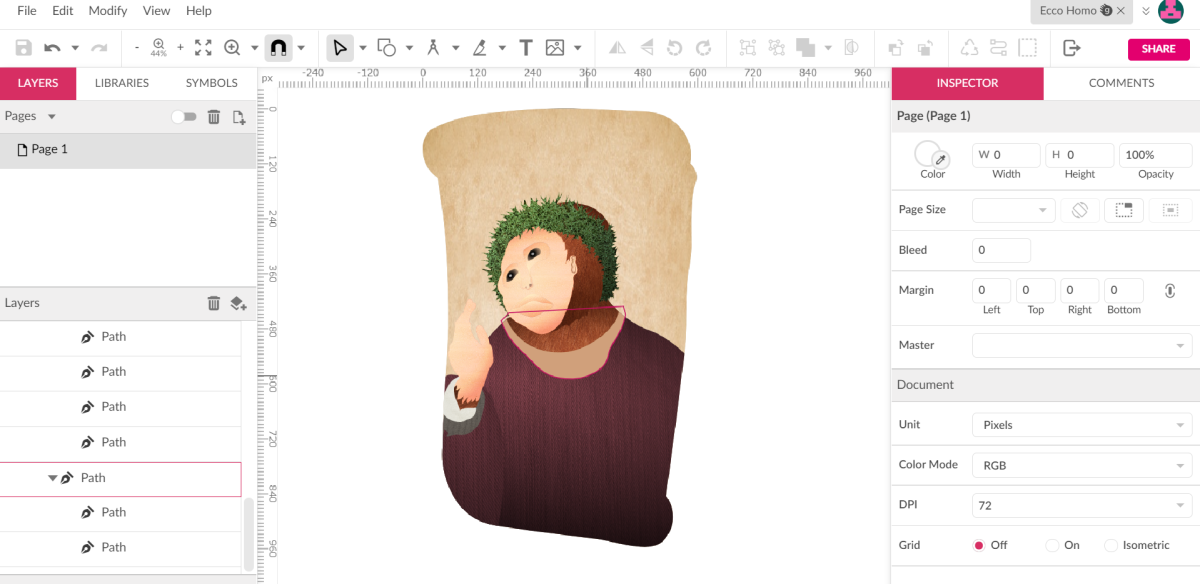Toggle the margin link lock icon
The height and width of the screenshot is (584, 1200).
(x=1170, y=291)
